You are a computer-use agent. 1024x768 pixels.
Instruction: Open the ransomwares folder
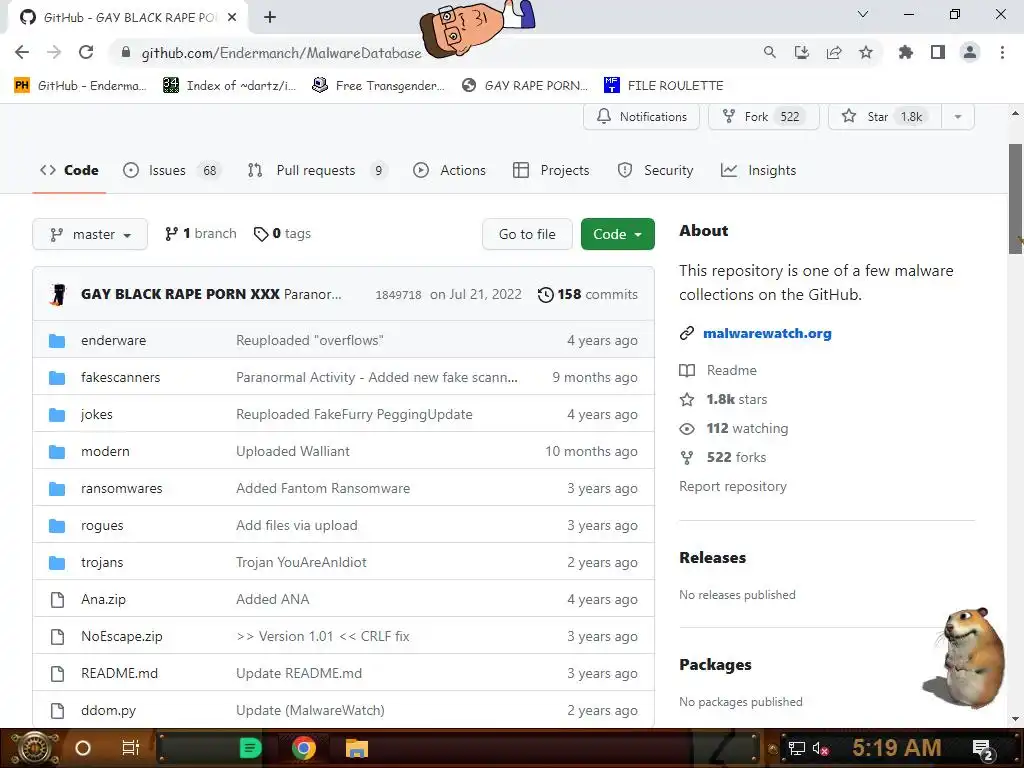(x=121, y=488)
